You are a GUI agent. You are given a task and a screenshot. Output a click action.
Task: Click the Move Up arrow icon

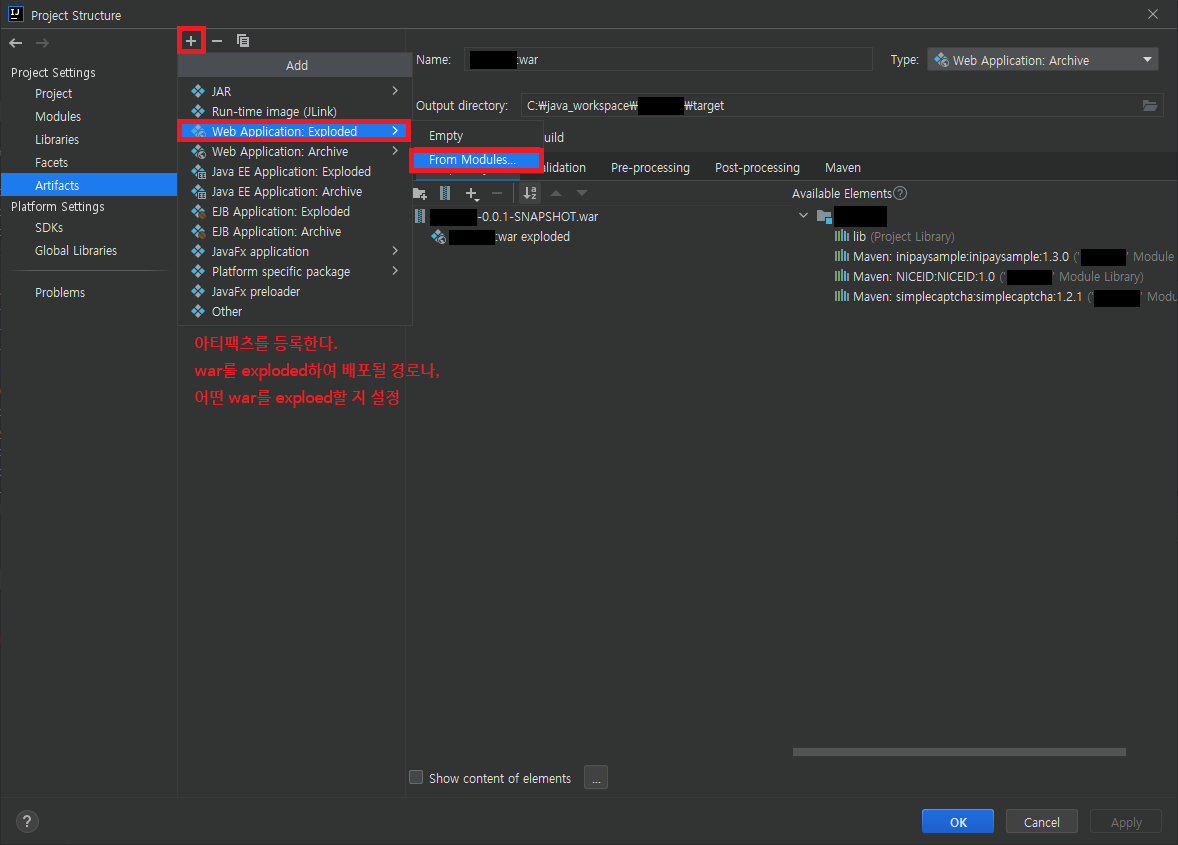(x=556, y=194)
